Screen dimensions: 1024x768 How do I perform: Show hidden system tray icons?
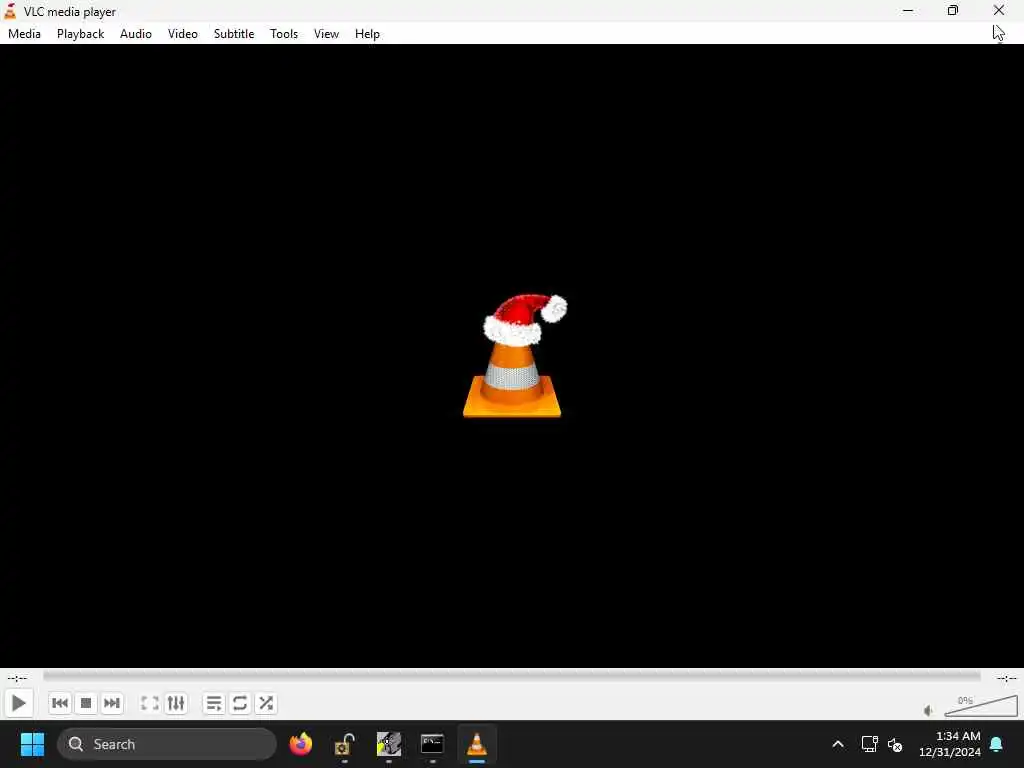click(x=838, y=744)
